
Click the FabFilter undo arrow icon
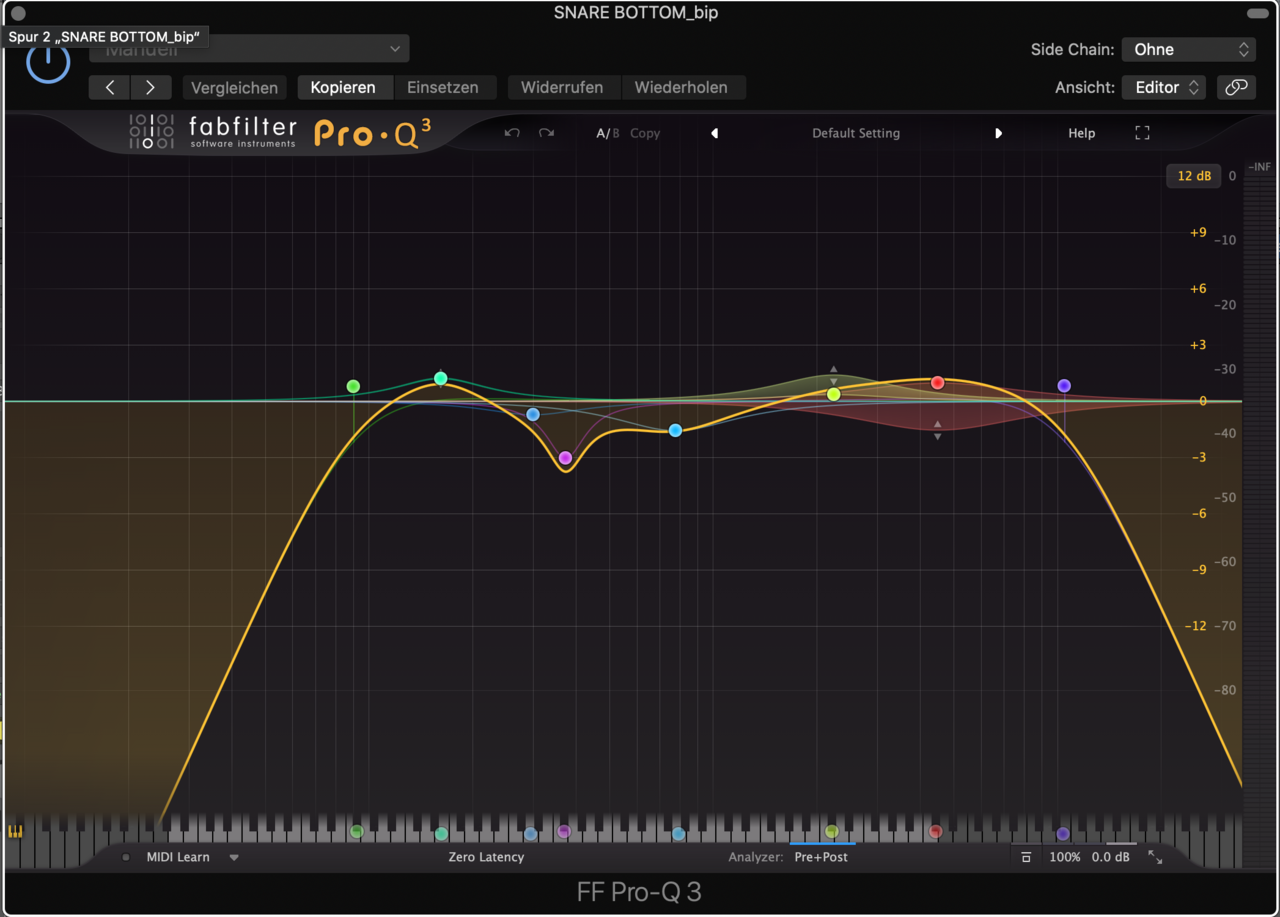tap(512, 133)
